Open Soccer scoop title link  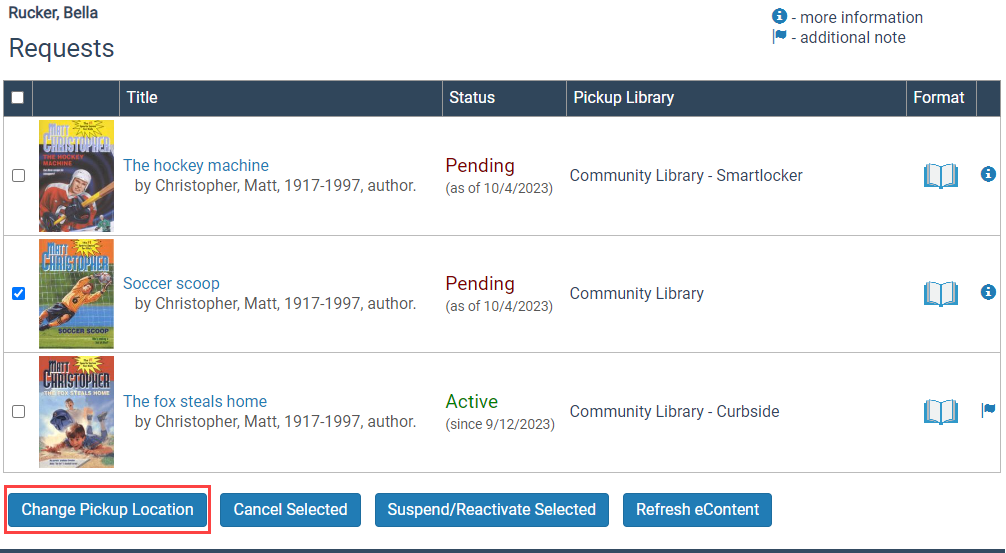[x=171, y=284]
